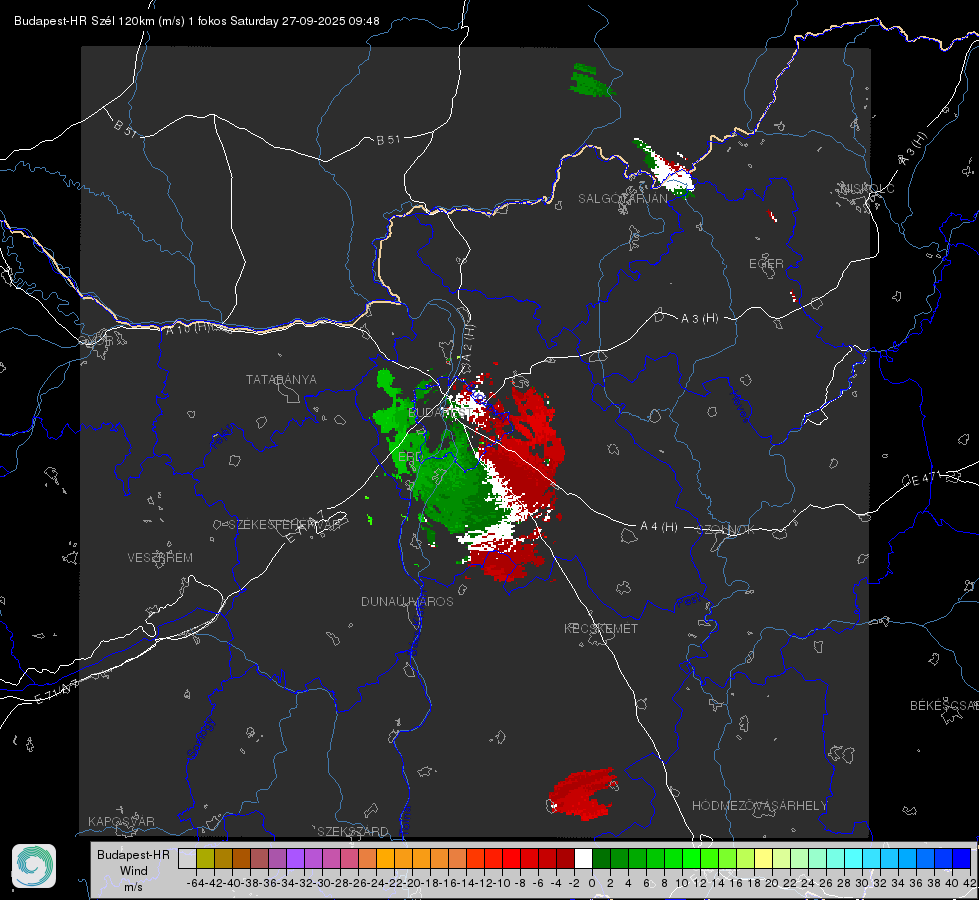Image resolution: width=979 pixels, height=900 pixels.
Task: Click the KECSKEMET city label
Action: click(601, 628)
